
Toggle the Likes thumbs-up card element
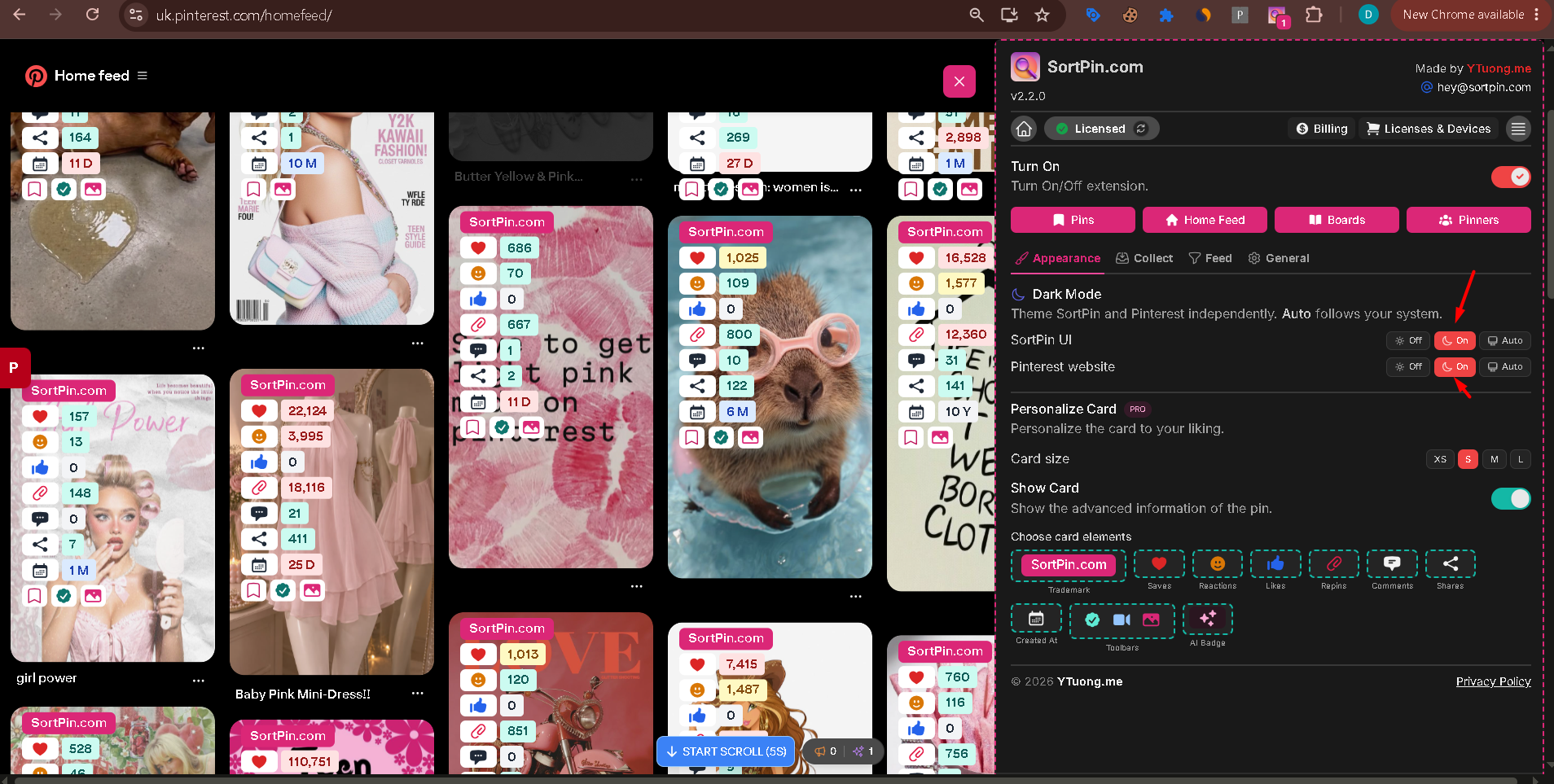point(1275,563)
